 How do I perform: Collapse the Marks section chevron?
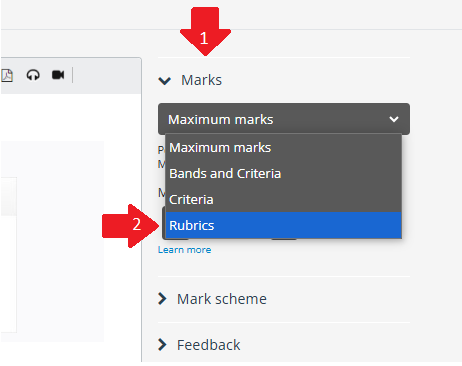[x=165, y=81]
